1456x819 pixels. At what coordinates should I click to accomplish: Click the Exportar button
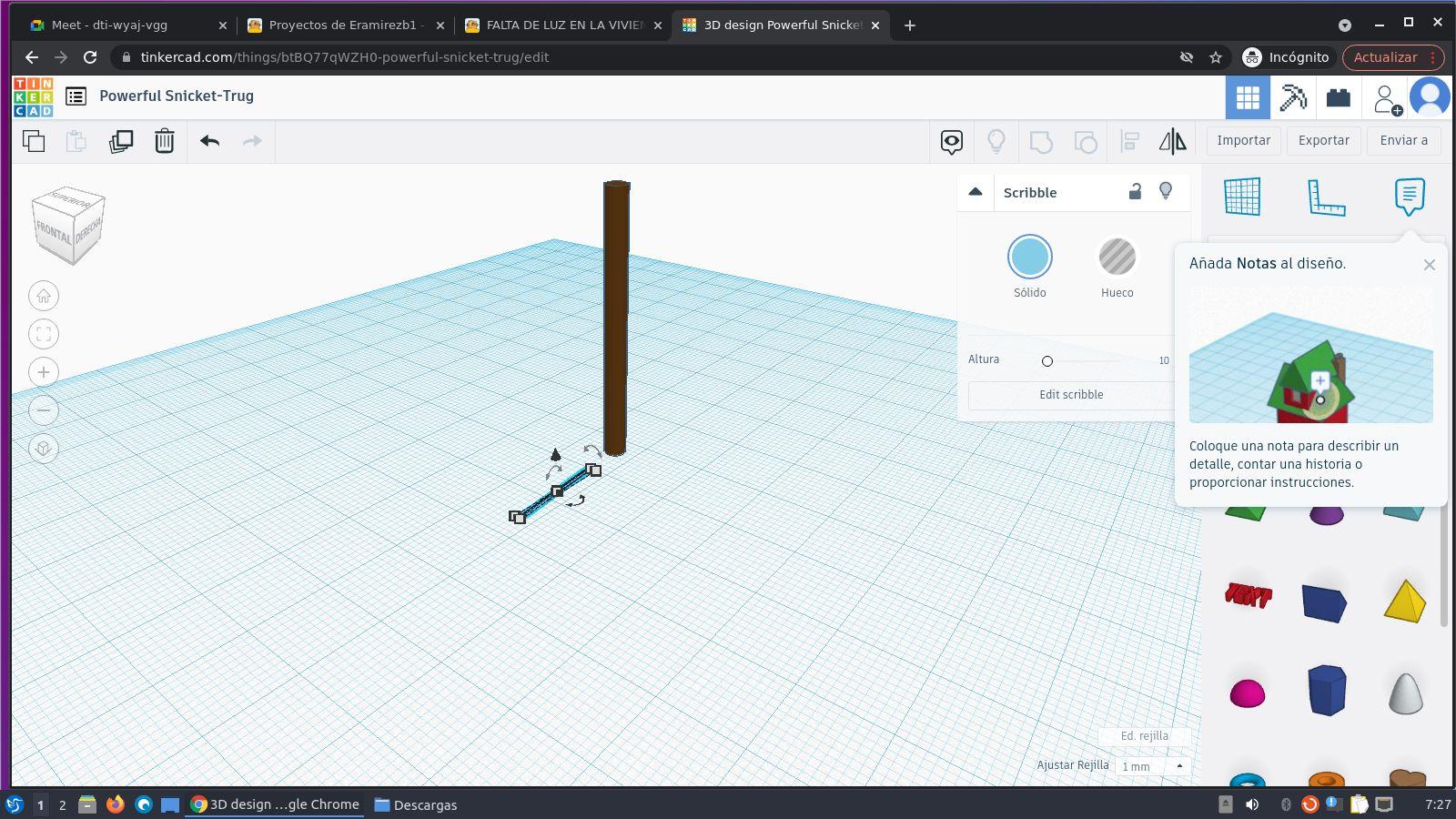1323,140
